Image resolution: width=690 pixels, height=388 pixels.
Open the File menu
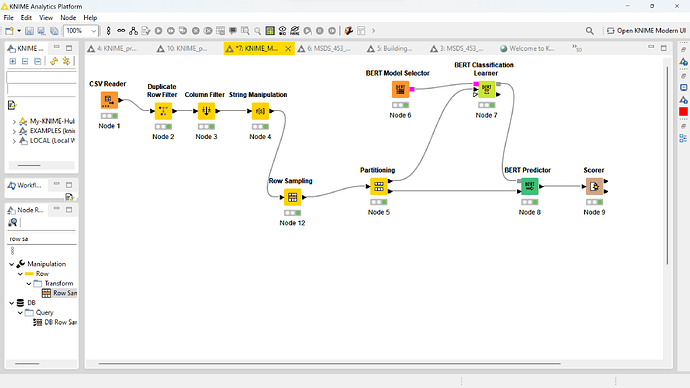(8, 18)
